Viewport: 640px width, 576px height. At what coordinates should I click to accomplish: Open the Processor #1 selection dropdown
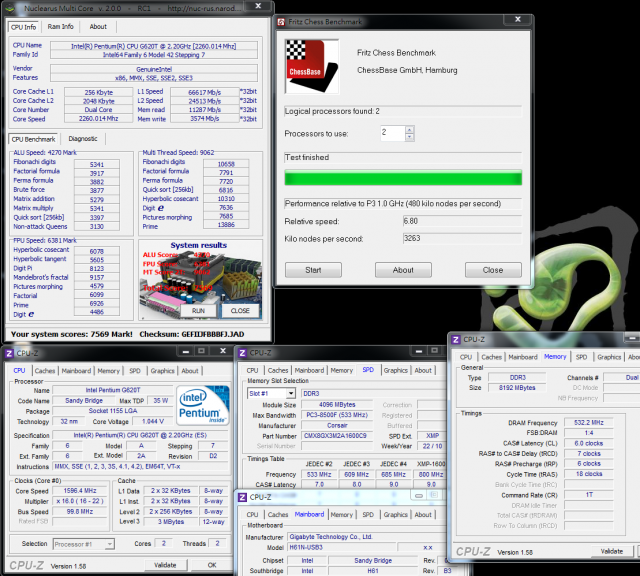click(x=109, y=544)
